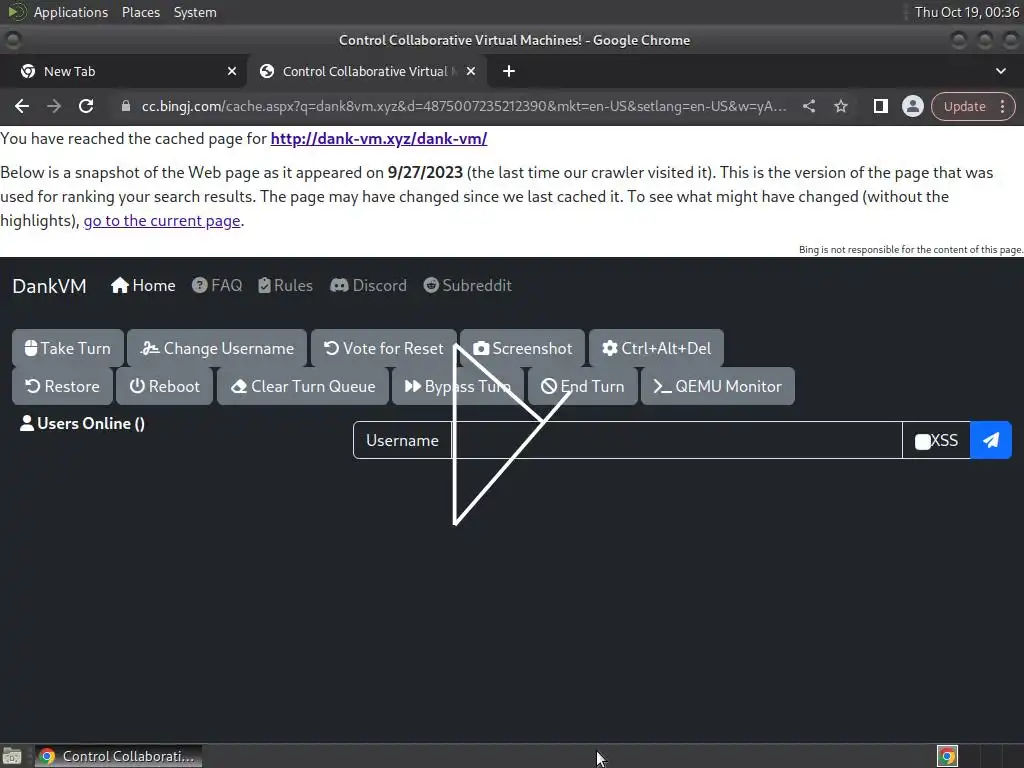Send Ctrl+Alt+Del to the VM
Viewport: 1024px width, 768px height.
[656, 348]
